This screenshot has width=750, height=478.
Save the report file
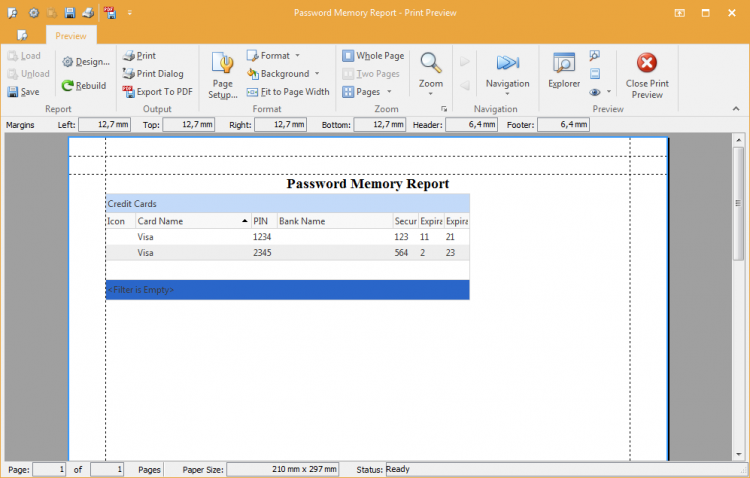pos(23,92)
